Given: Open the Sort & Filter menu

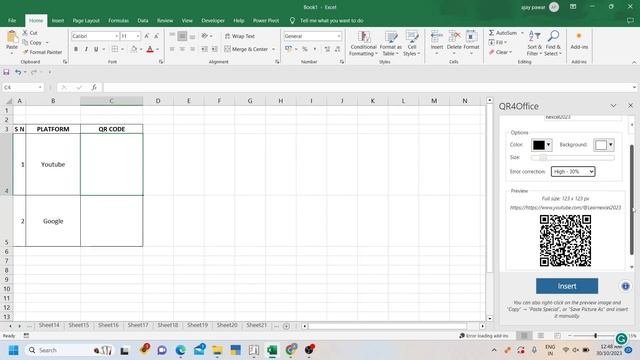Looking at the screenshot, I should [x=534, y=43].
